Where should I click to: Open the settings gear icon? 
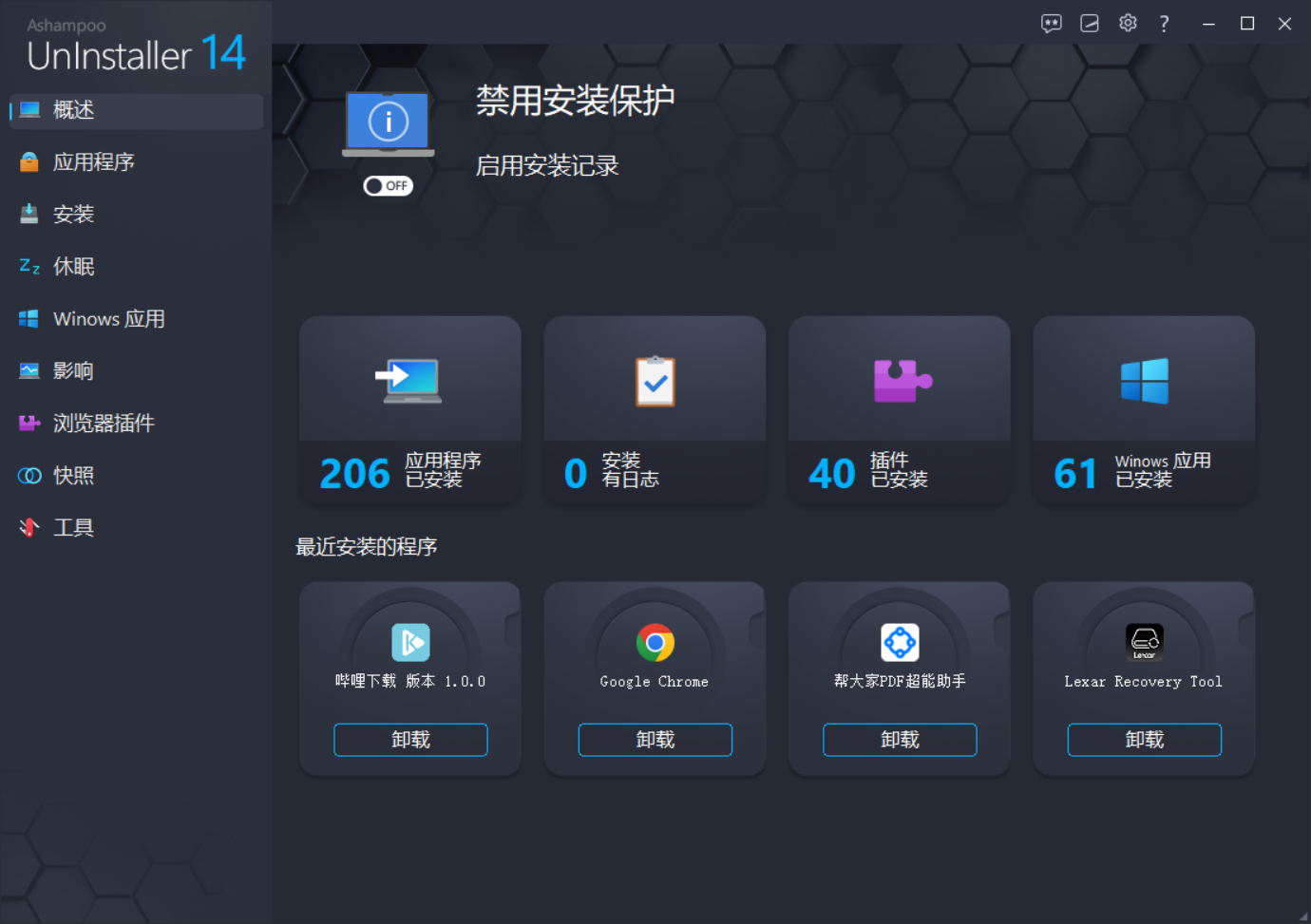pyautogui.click(x=1127, y=23)
